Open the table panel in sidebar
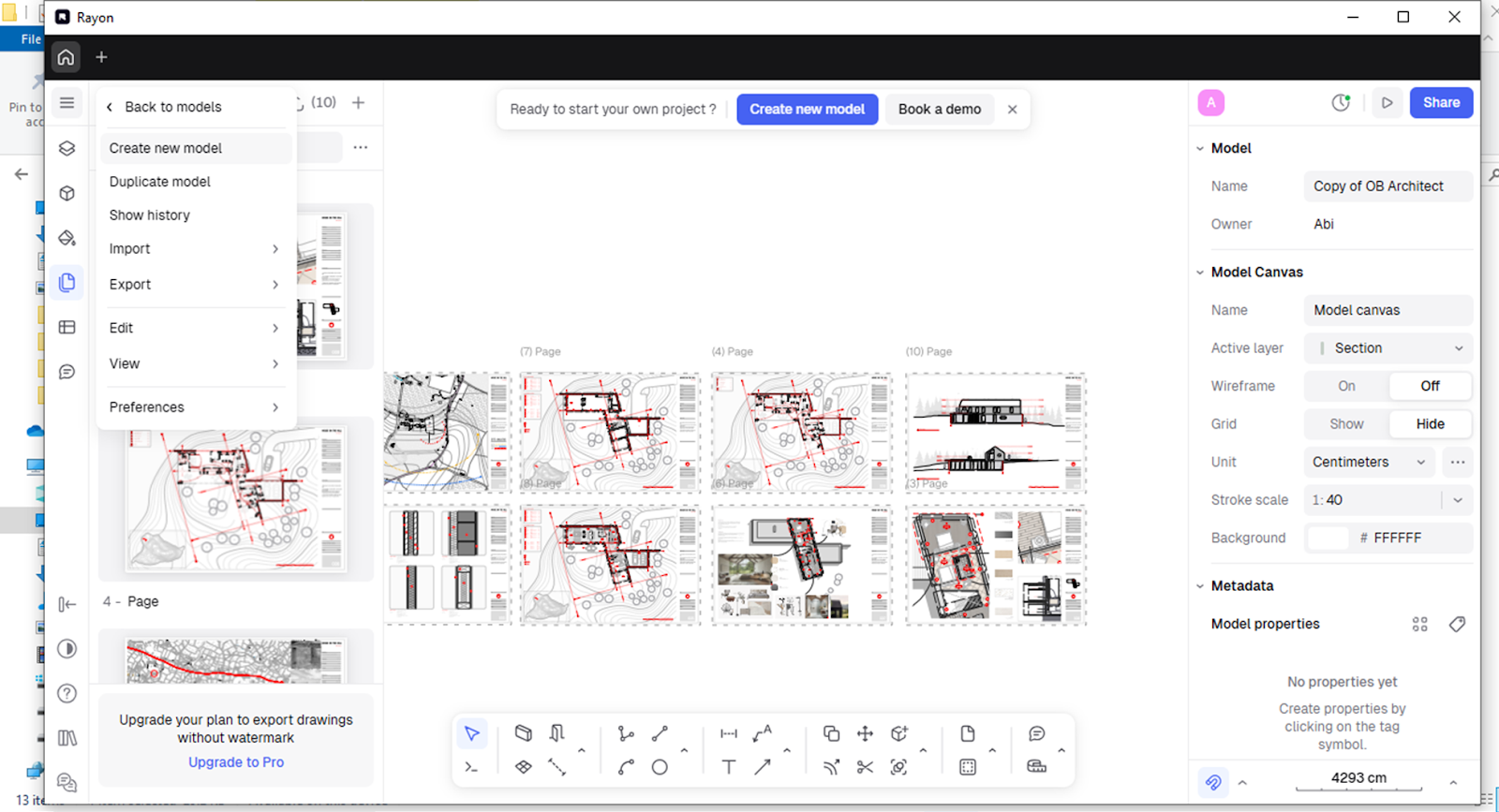This screenshot has height=812, width=1499. pos(67,327)
